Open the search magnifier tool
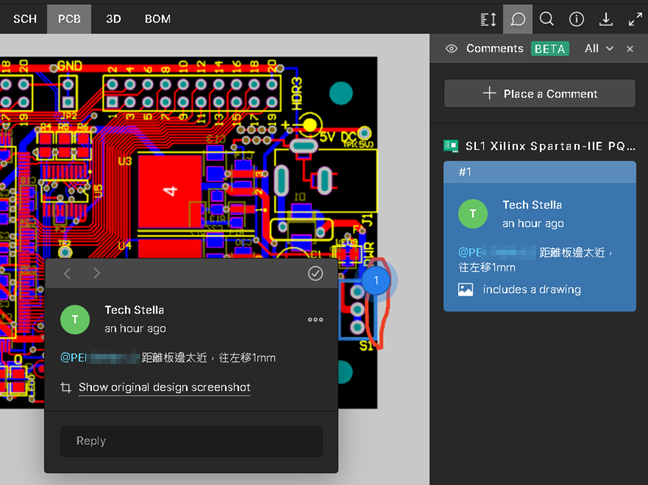This screenshot has height=485, width=648. 547,19
